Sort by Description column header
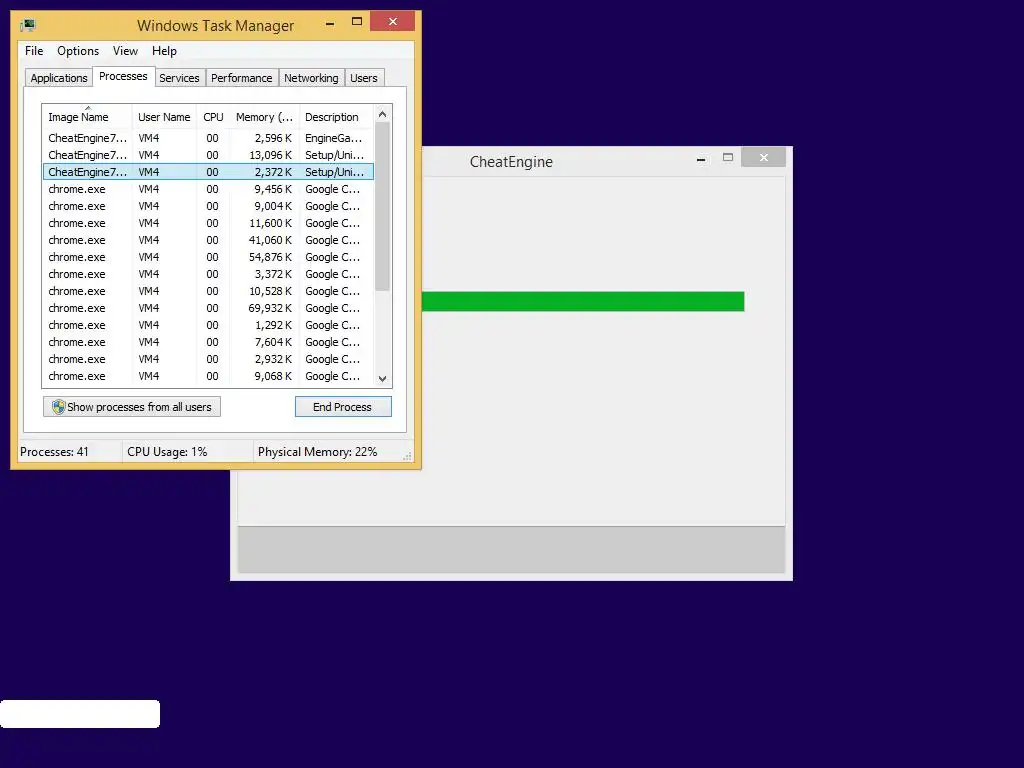 click(x=336, y=117)
